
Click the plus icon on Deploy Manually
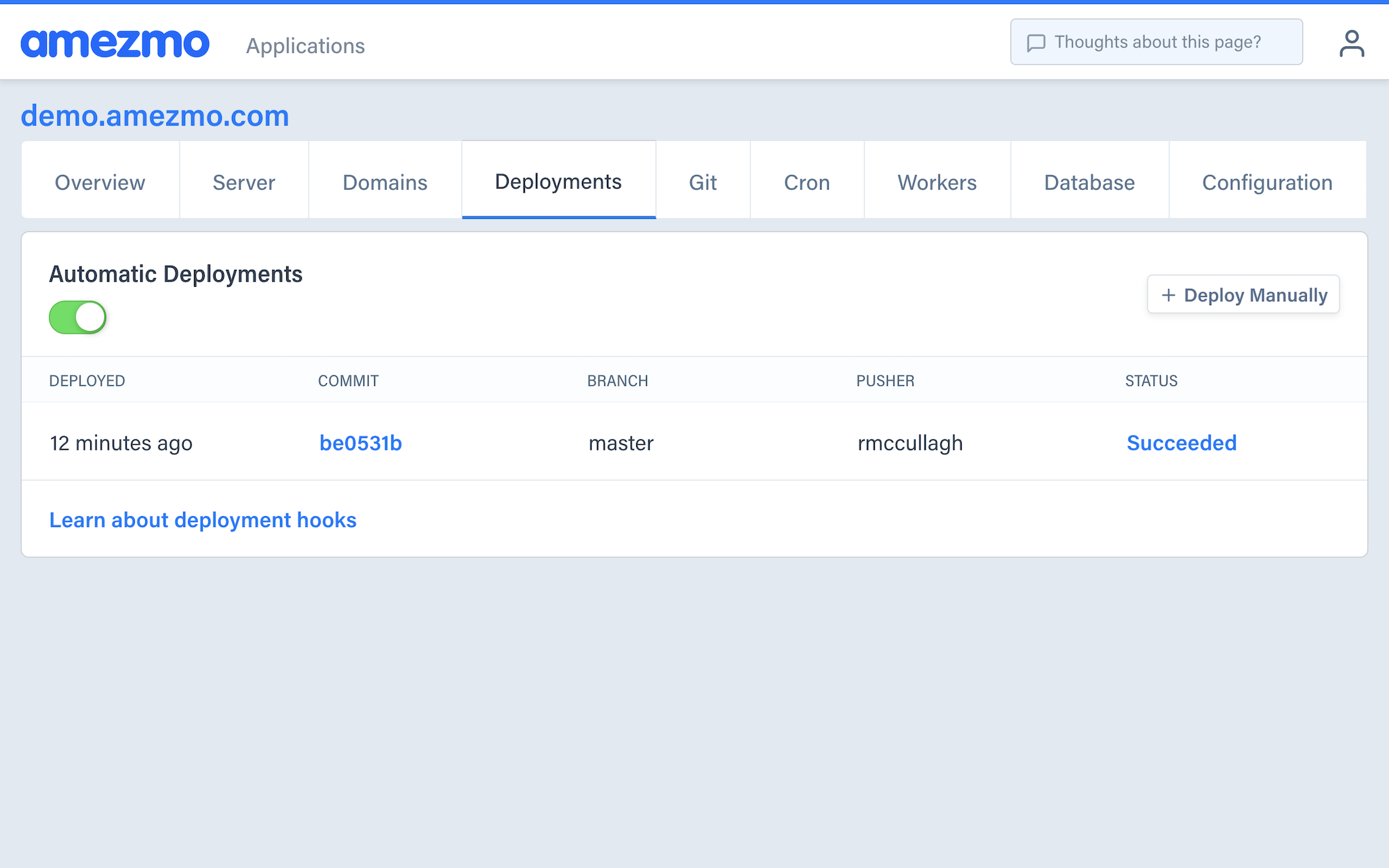1168,295
